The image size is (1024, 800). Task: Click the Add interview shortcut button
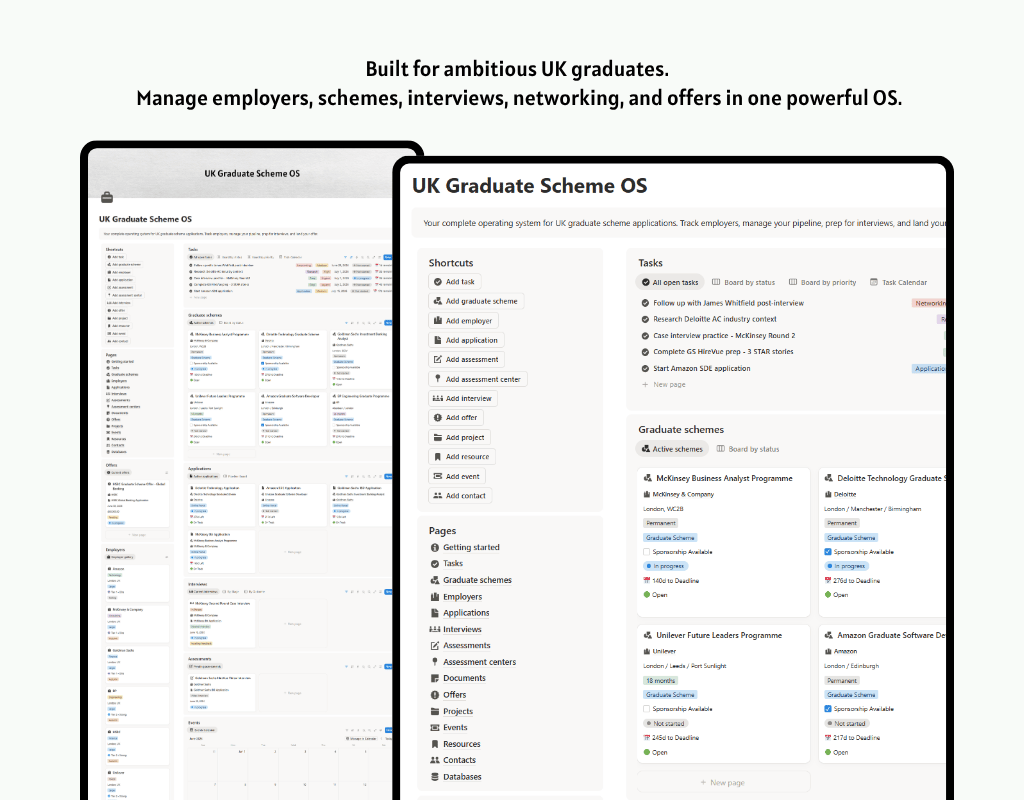(x=463, y=398)
